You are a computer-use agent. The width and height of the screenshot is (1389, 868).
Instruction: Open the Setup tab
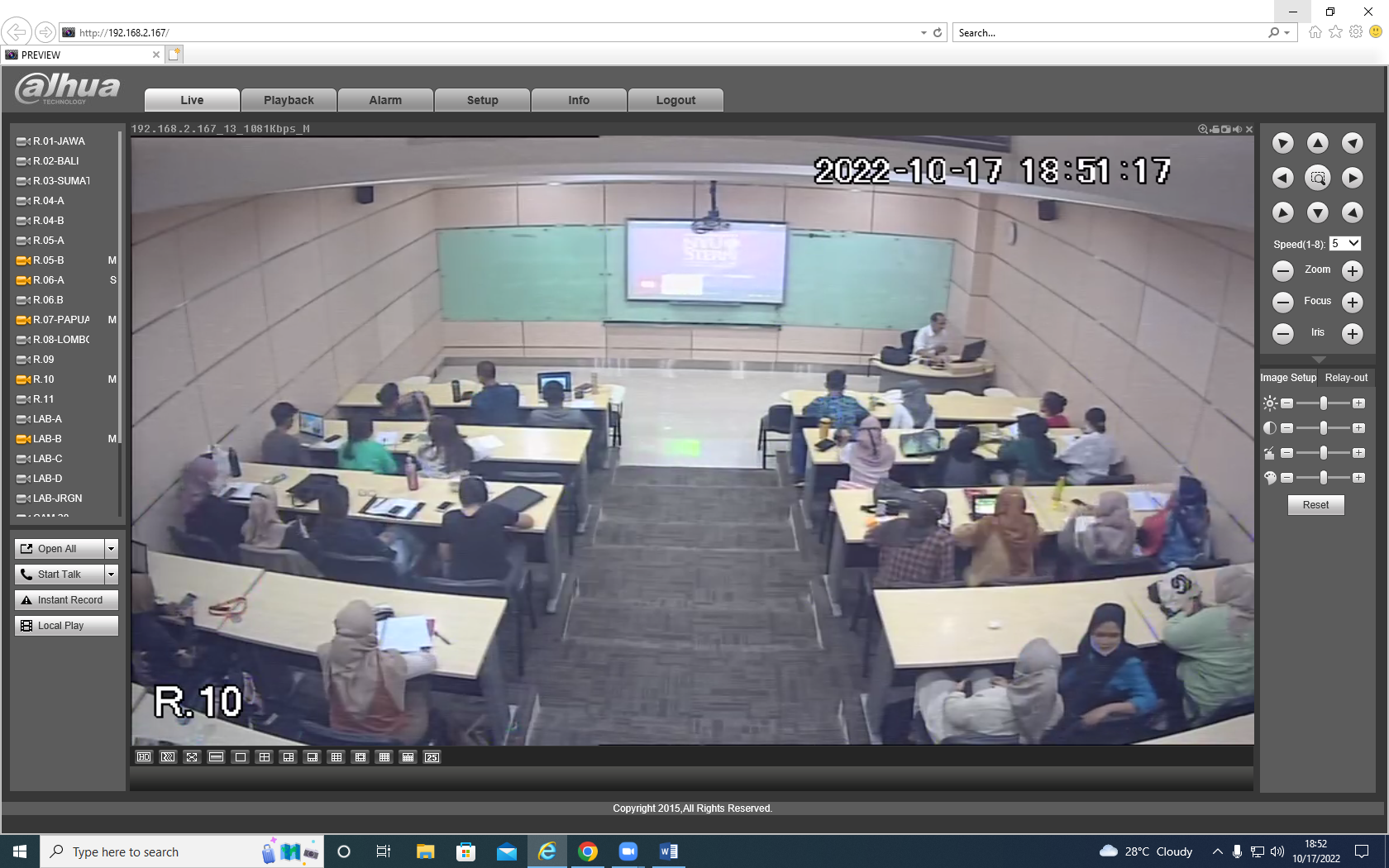pyautogui.click(x=482, y=100)
